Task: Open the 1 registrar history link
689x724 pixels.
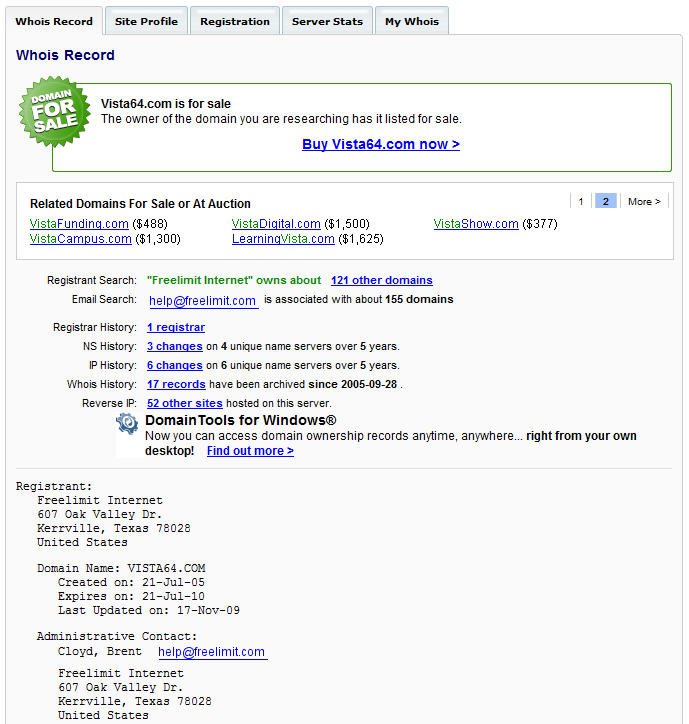Action: (176, 327)
